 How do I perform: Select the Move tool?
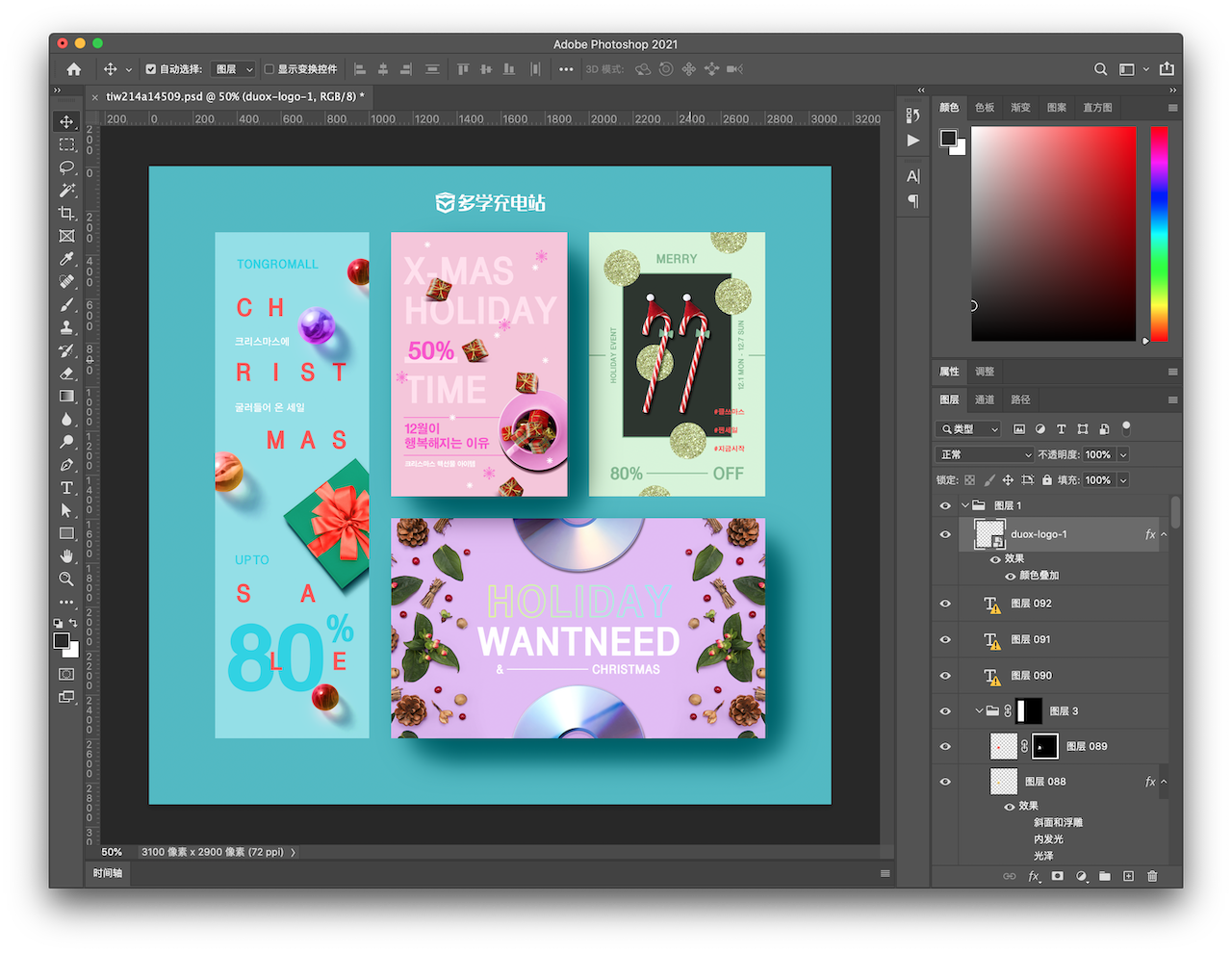pos(66,121)
